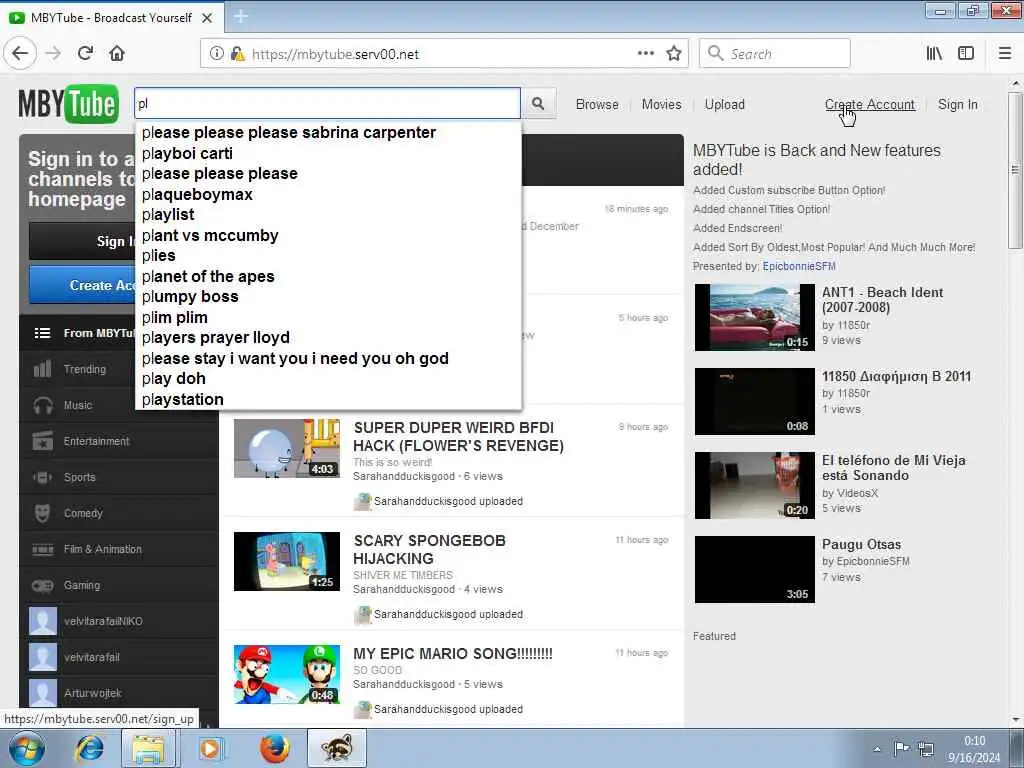Open SUPER DUPER WEIRD BFDI HACK title
Screen dimensions: 1024x768
pos(458,436)
